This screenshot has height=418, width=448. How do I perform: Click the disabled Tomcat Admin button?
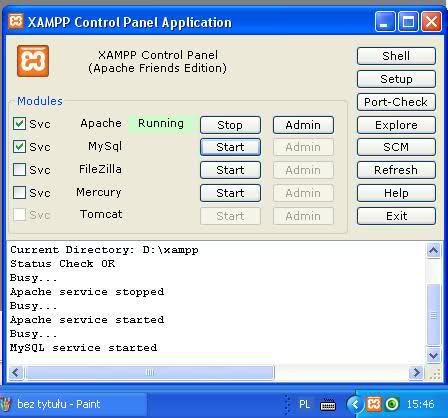pos(303,216)
